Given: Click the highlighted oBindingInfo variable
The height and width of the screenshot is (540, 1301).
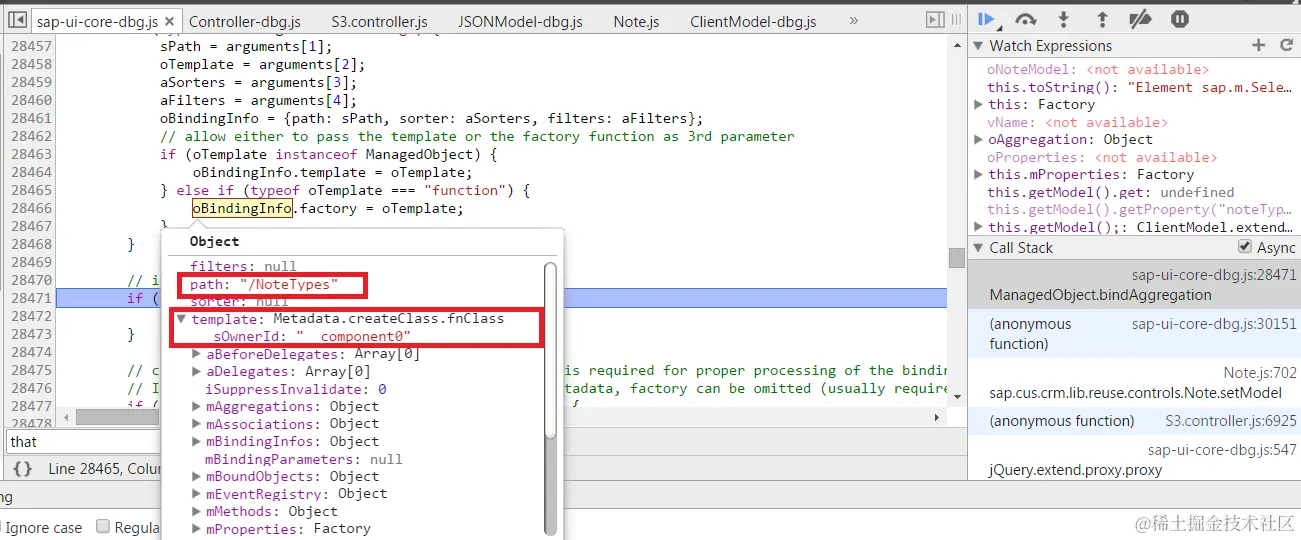Looking at the screenshot, I should [243, 208].
